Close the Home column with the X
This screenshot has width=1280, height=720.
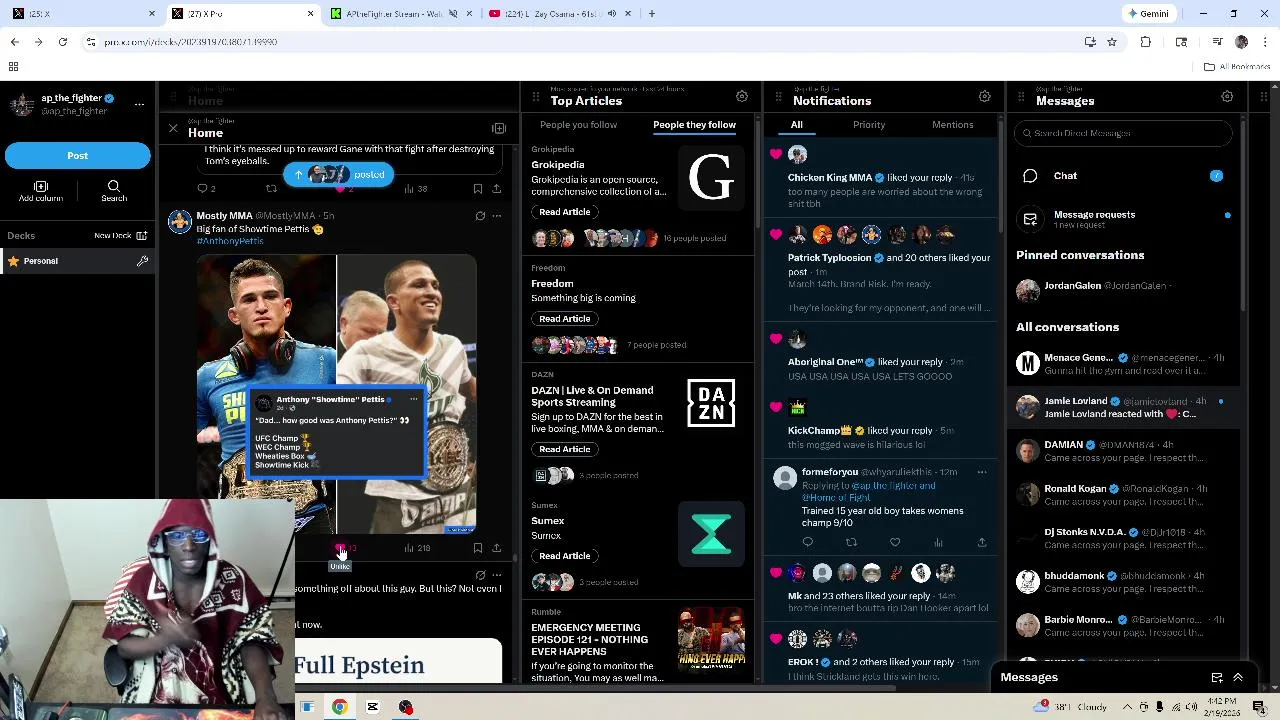(173, 129)
